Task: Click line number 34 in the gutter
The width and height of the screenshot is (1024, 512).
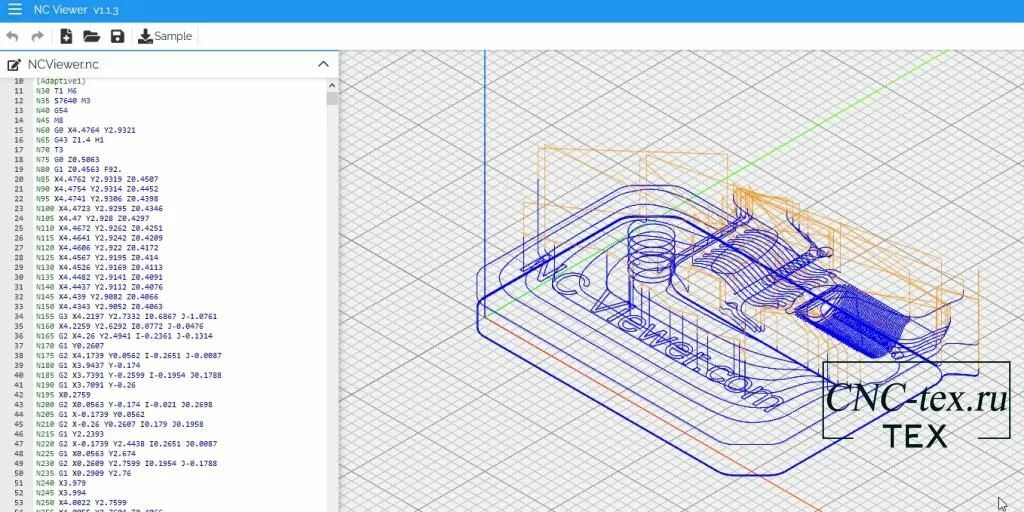Action: tap(19, 316)
